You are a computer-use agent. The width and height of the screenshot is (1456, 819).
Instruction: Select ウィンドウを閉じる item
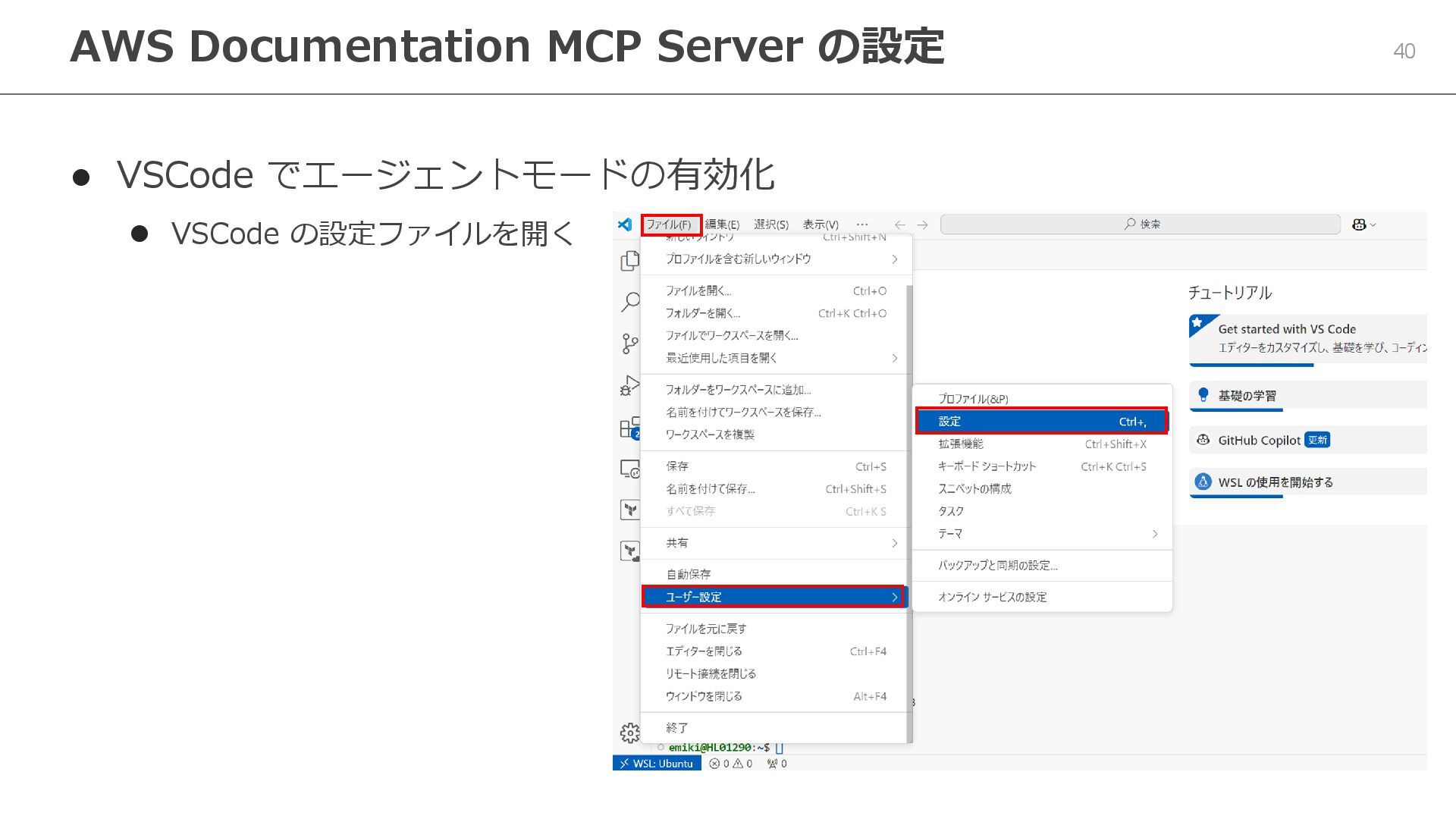(774, 696)
